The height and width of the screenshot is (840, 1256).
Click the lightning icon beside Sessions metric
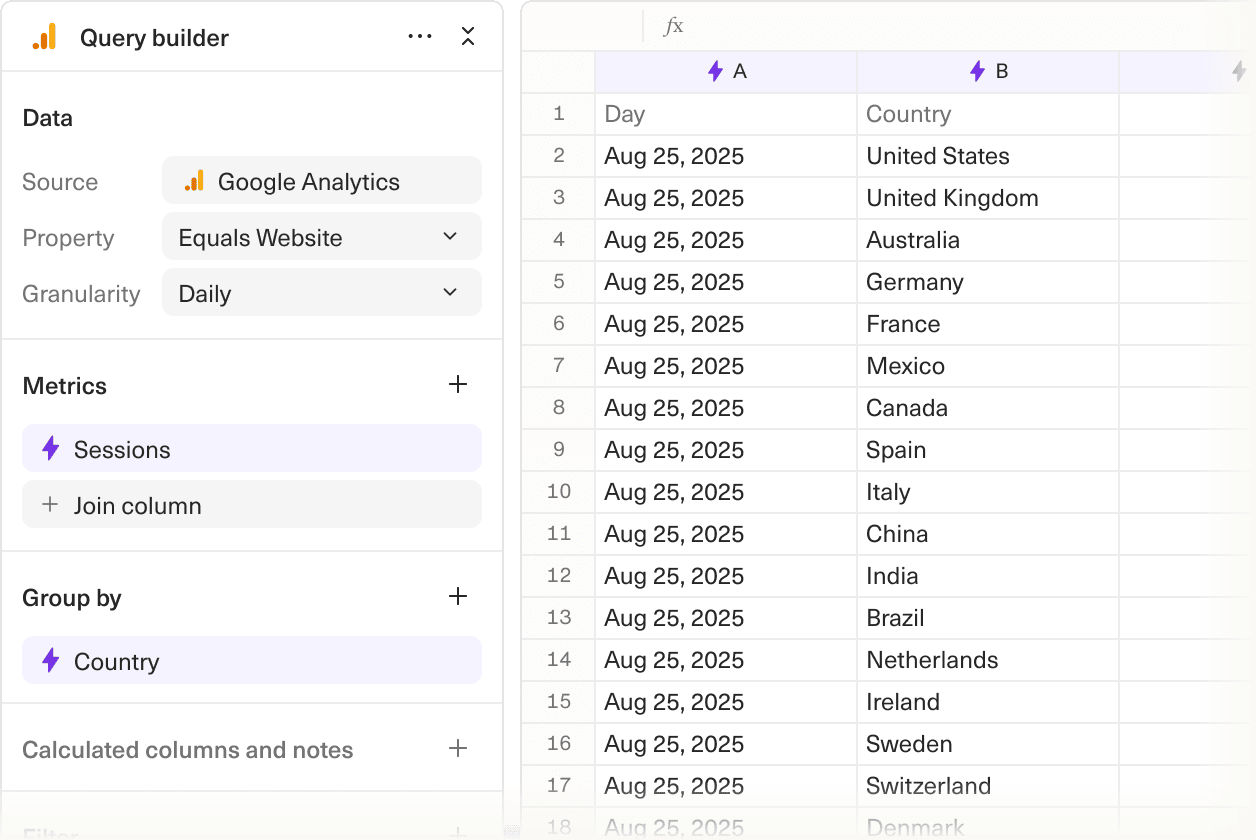pos(51,449)
